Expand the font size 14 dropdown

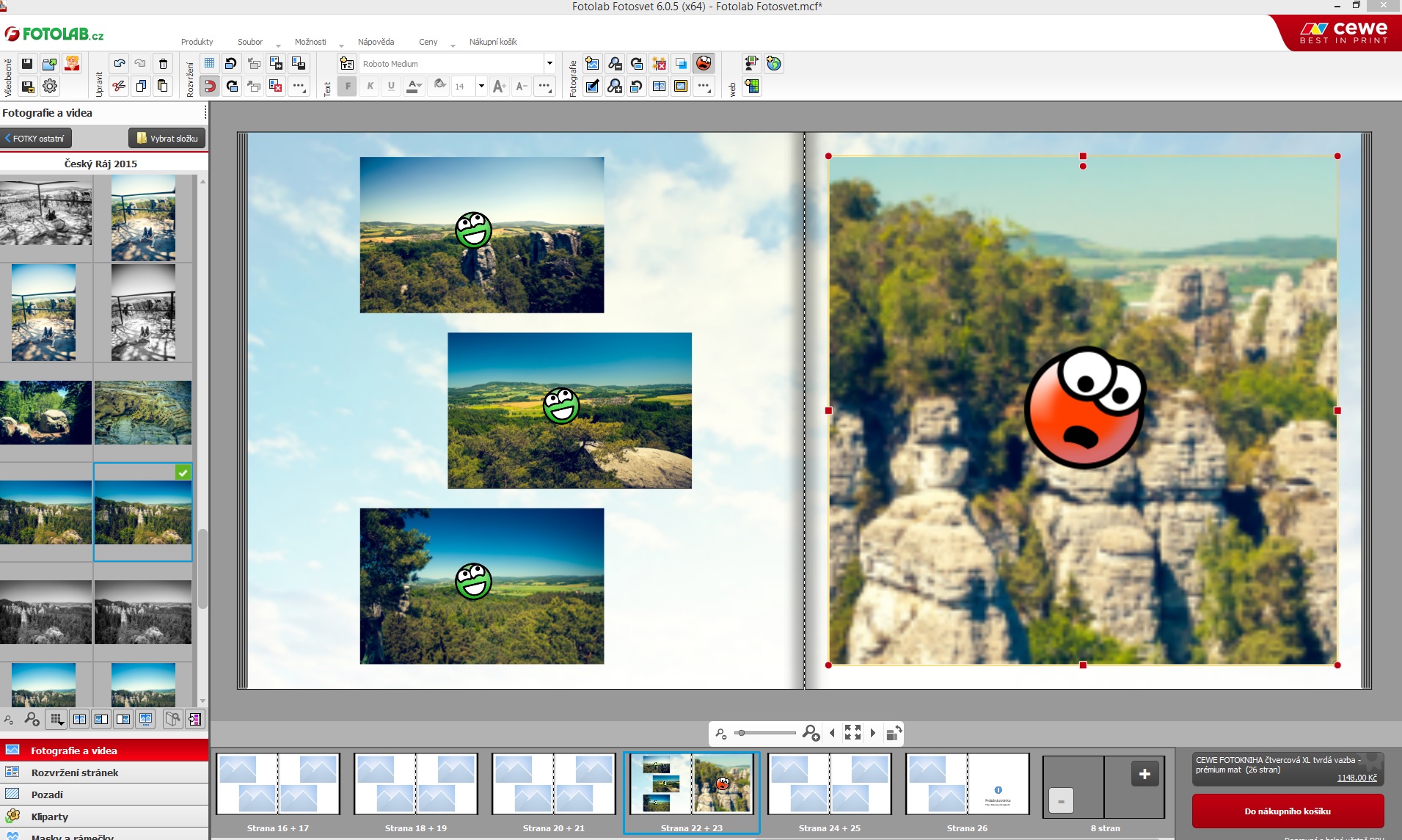pos(481,87)
